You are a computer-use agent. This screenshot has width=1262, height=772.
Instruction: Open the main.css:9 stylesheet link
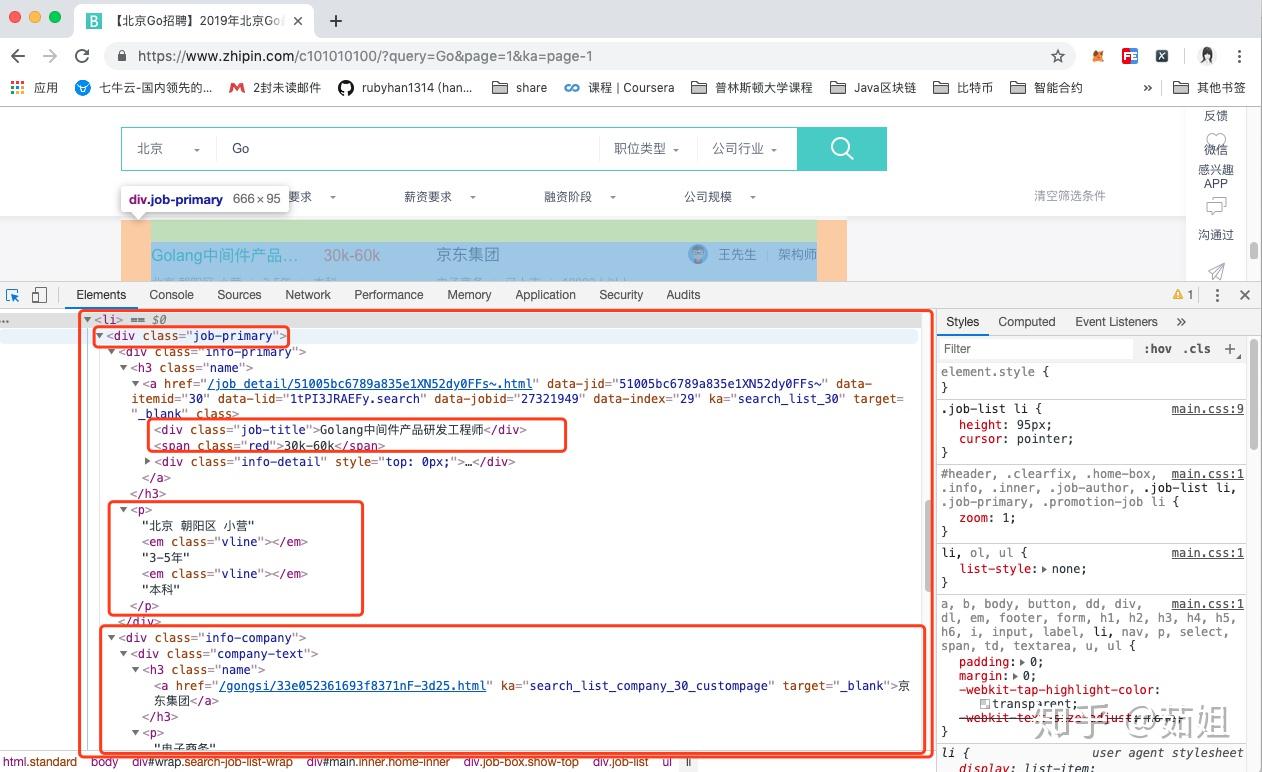click(x=1206, y=408)
